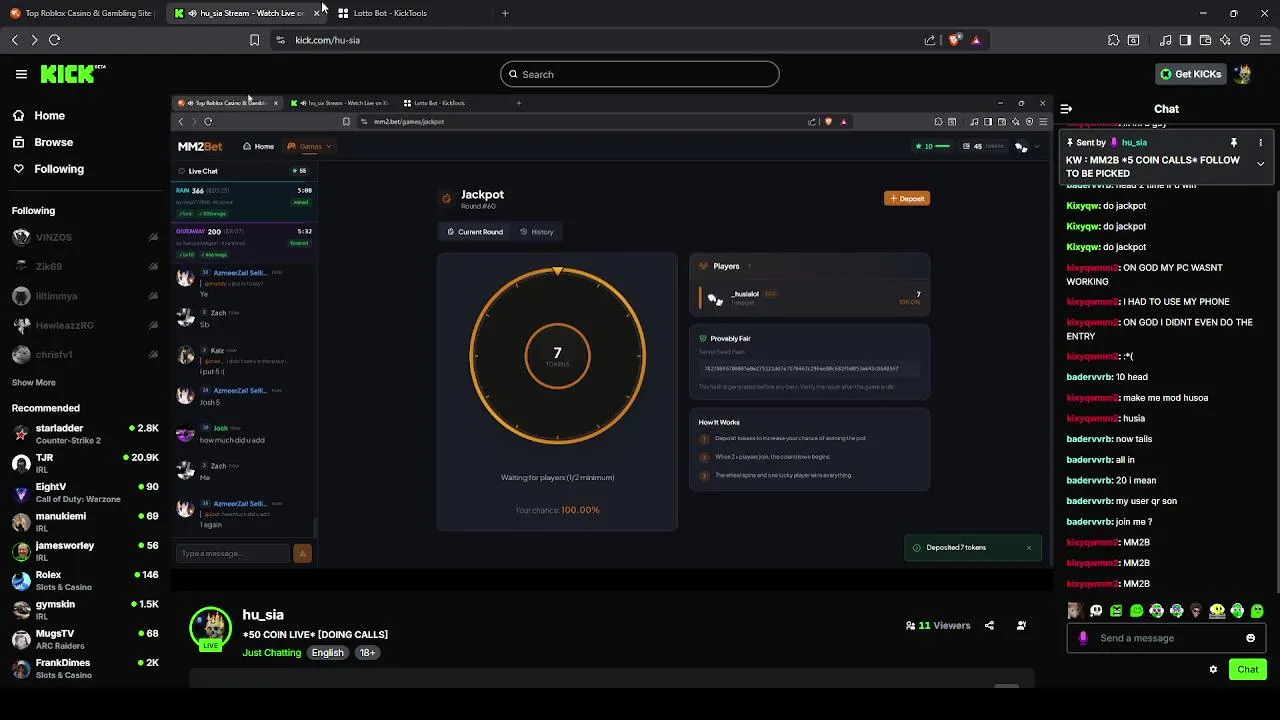Bookmark this page in address bar
This screenshot has width=1280, height=720.
click(x=254, y=40)
